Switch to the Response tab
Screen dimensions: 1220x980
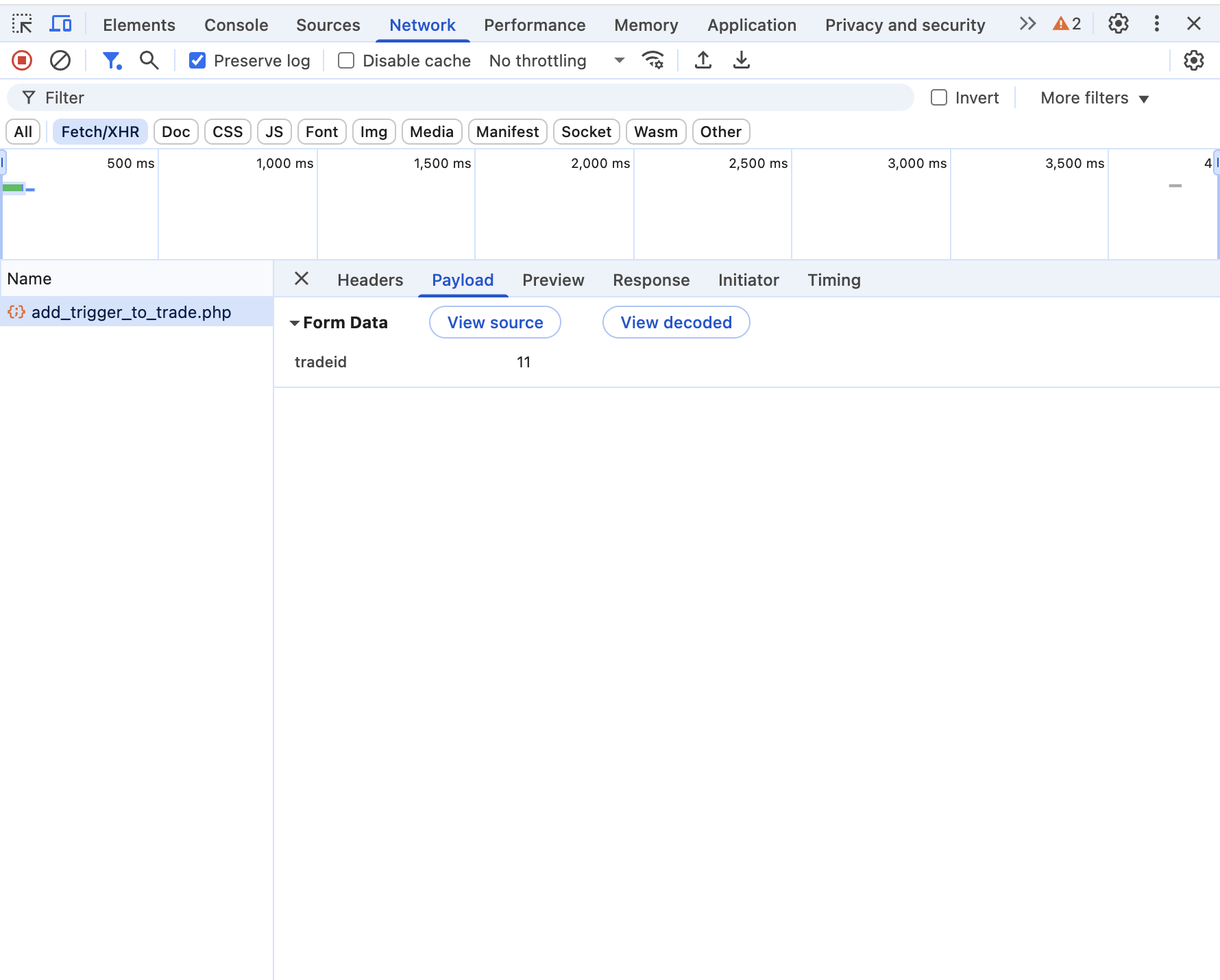click(x=650, y=280)
